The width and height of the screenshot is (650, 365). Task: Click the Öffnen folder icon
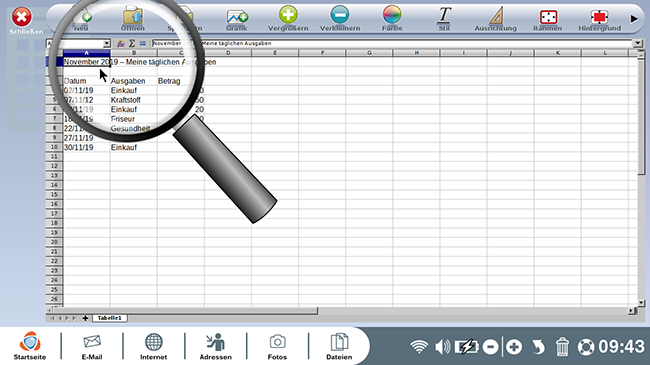133,15
